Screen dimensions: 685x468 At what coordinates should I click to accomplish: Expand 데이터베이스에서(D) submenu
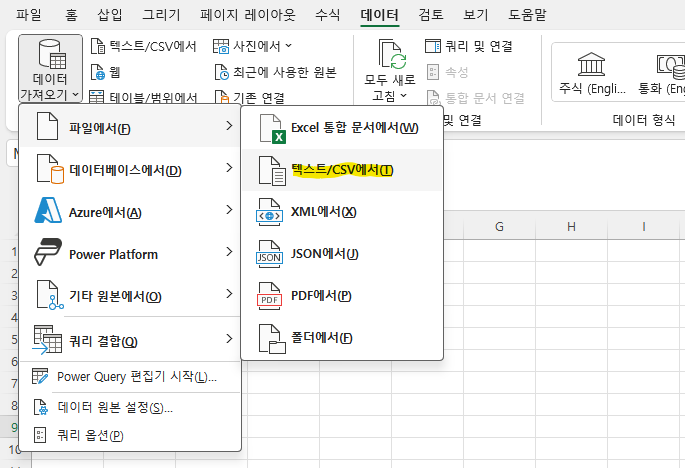tap(130, 169)
